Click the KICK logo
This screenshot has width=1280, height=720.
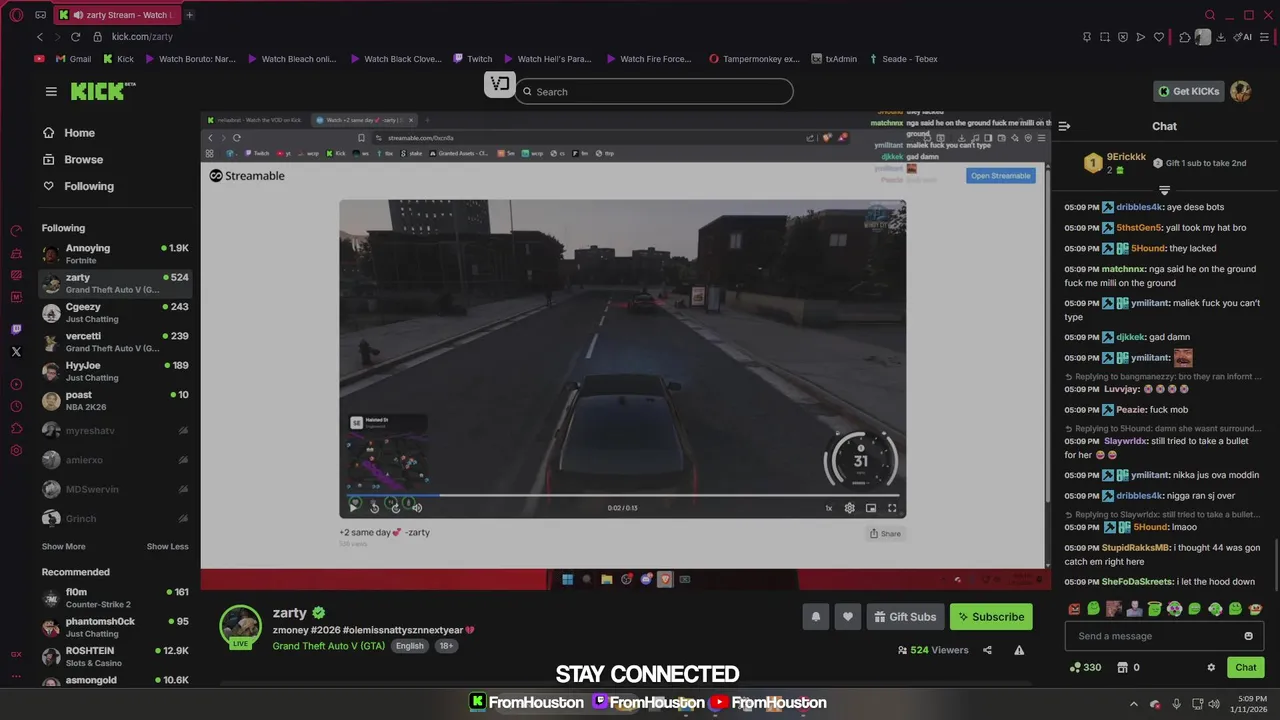103,91
